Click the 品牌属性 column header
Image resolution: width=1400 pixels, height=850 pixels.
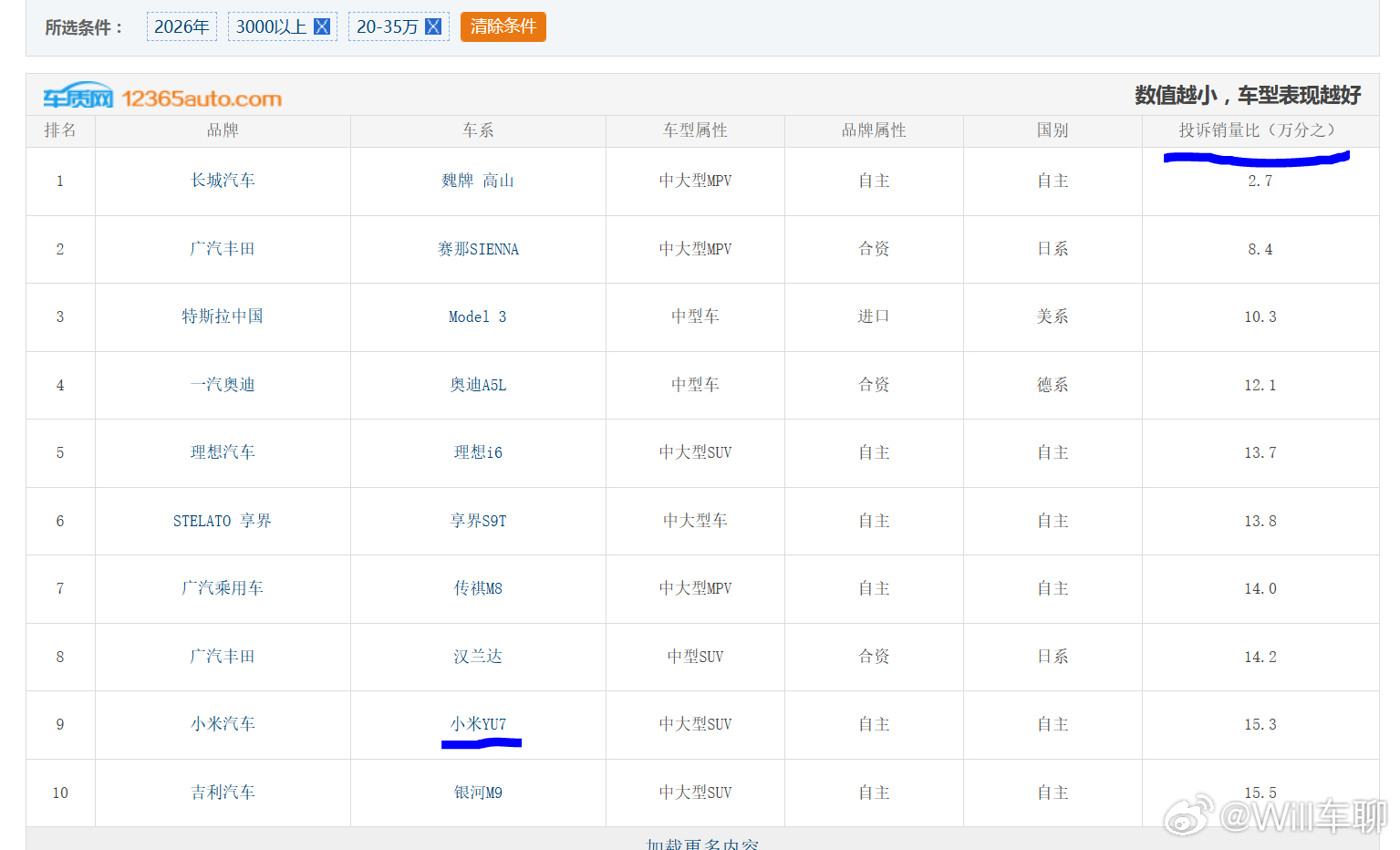874,130
